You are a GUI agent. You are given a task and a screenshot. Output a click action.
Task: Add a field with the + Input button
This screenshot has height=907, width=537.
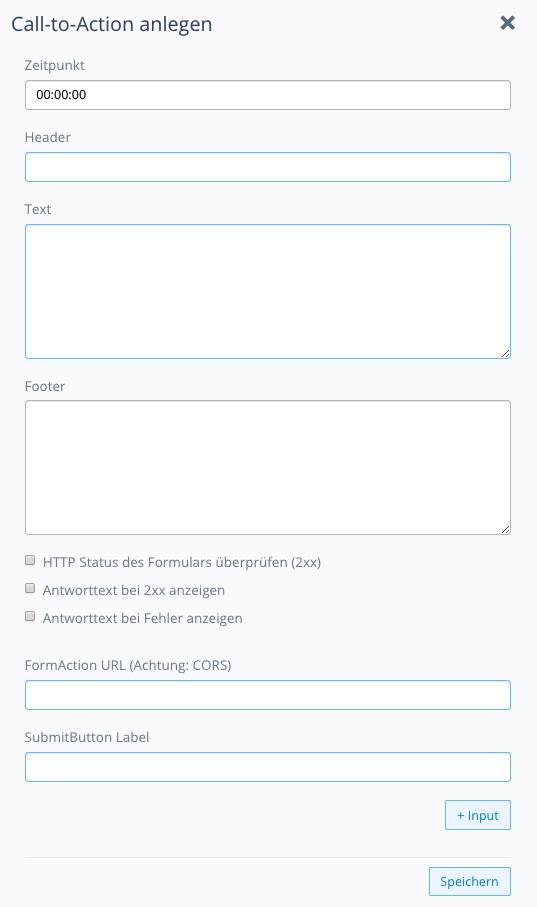click(x=478, y=815)
